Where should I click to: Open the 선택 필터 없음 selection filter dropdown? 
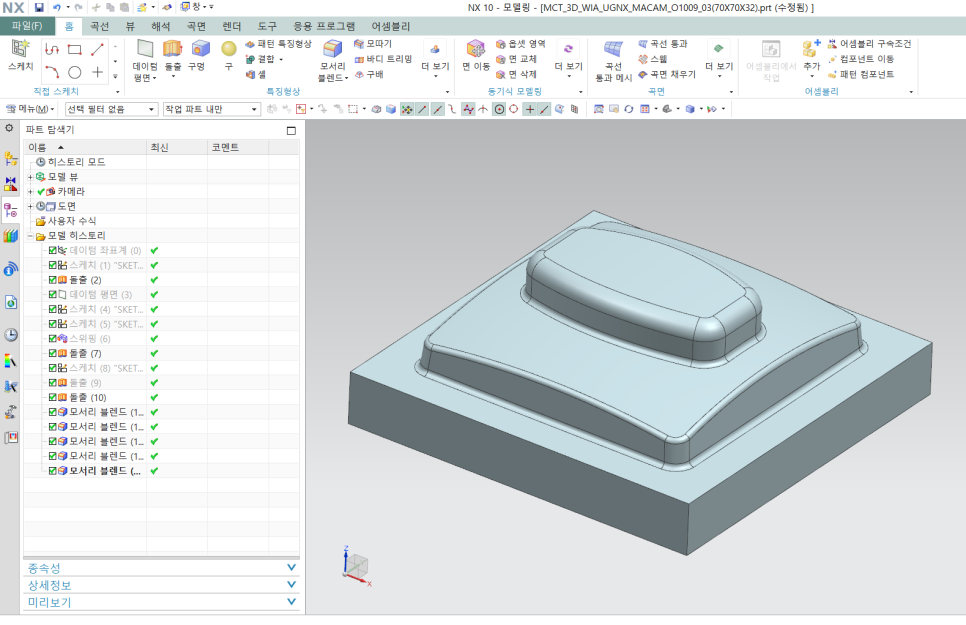(111, 109)
